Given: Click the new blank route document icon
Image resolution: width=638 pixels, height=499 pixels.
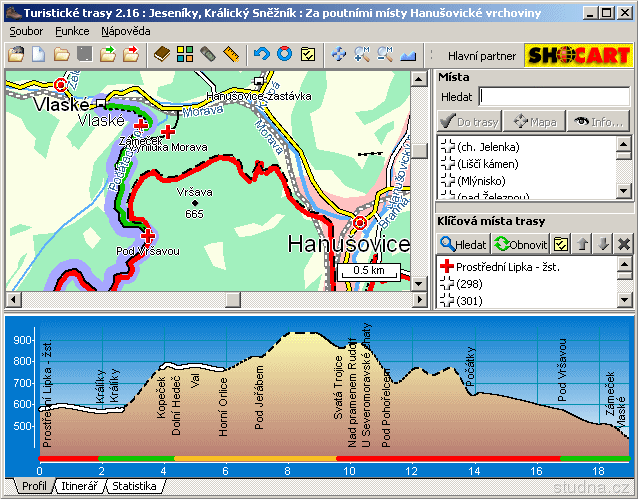Looking at the screenshot, I should coord(40,54).
